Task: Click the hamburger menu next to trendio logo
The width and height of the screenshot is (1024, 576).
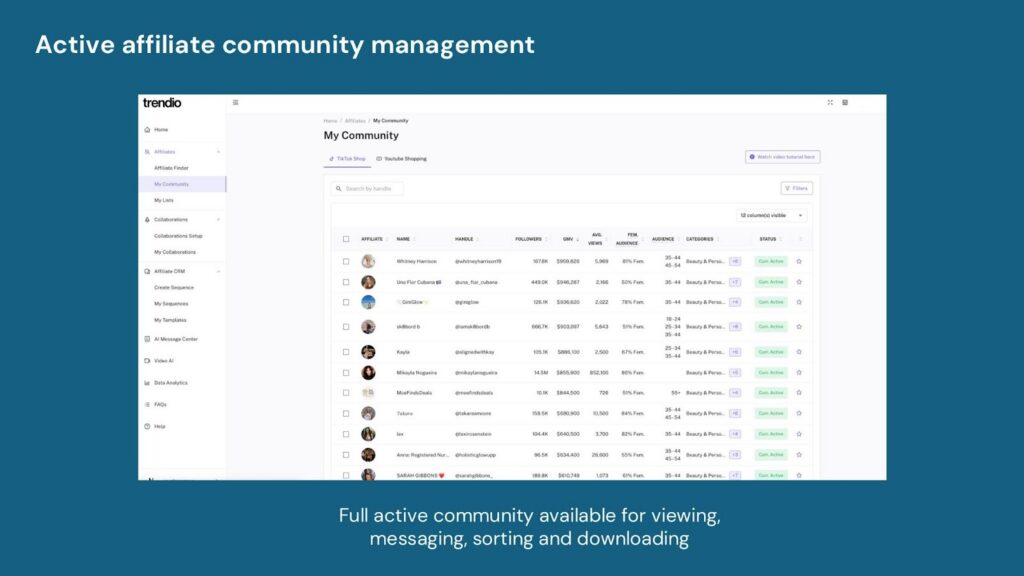Action: (x=234, y=102)
